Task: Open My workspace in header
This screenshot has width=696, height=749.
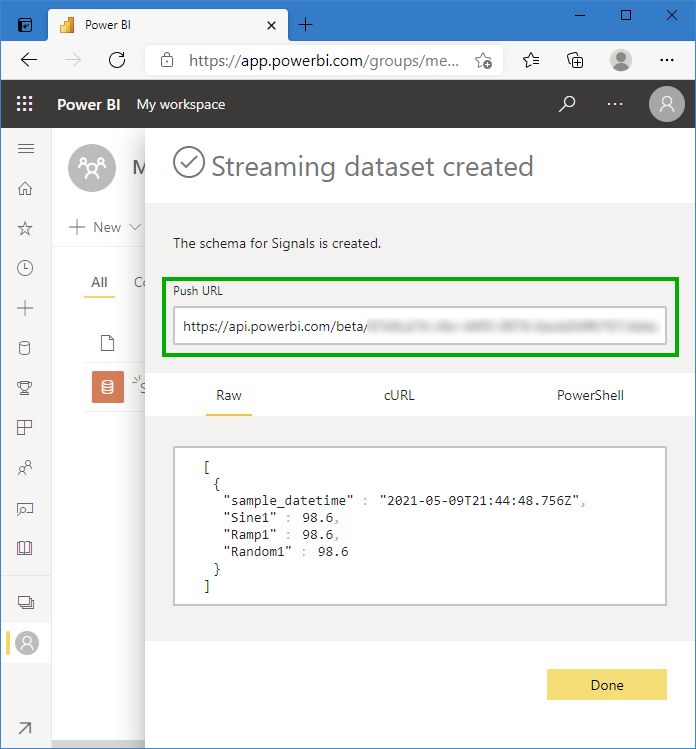Action: (x=181, y=105)
